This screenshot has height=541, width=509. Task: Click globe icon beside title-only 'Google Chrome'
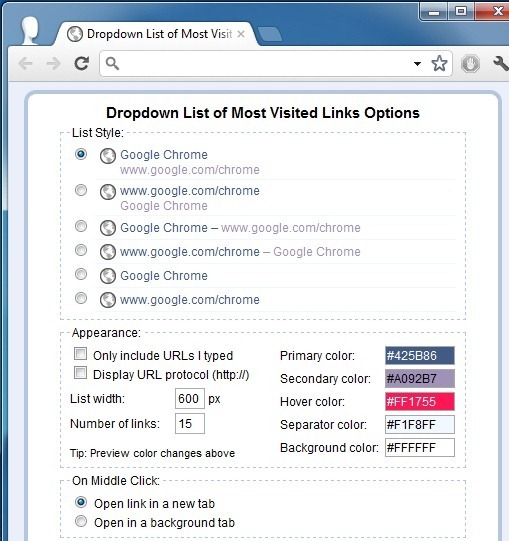coord(108,276)
